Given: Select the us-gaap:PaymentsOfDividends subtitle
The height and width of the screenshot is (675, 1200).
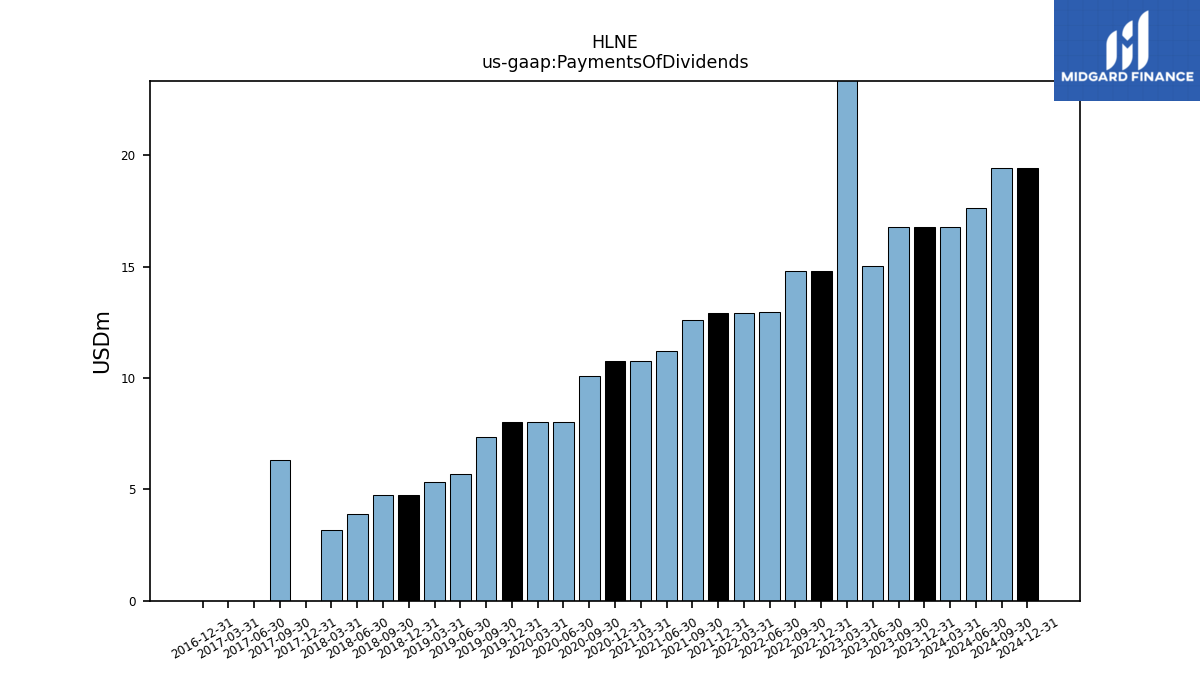Looking at the screenshot, I should 615,63.
